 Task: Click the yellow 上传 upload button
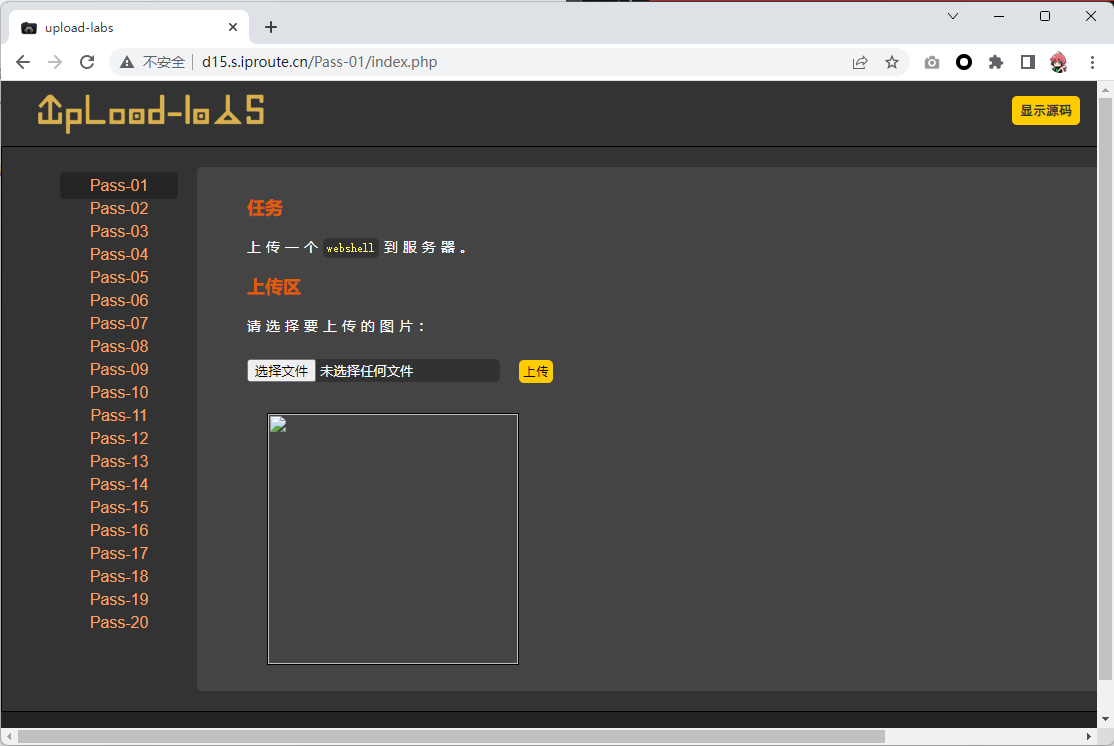tap(536, 372)
